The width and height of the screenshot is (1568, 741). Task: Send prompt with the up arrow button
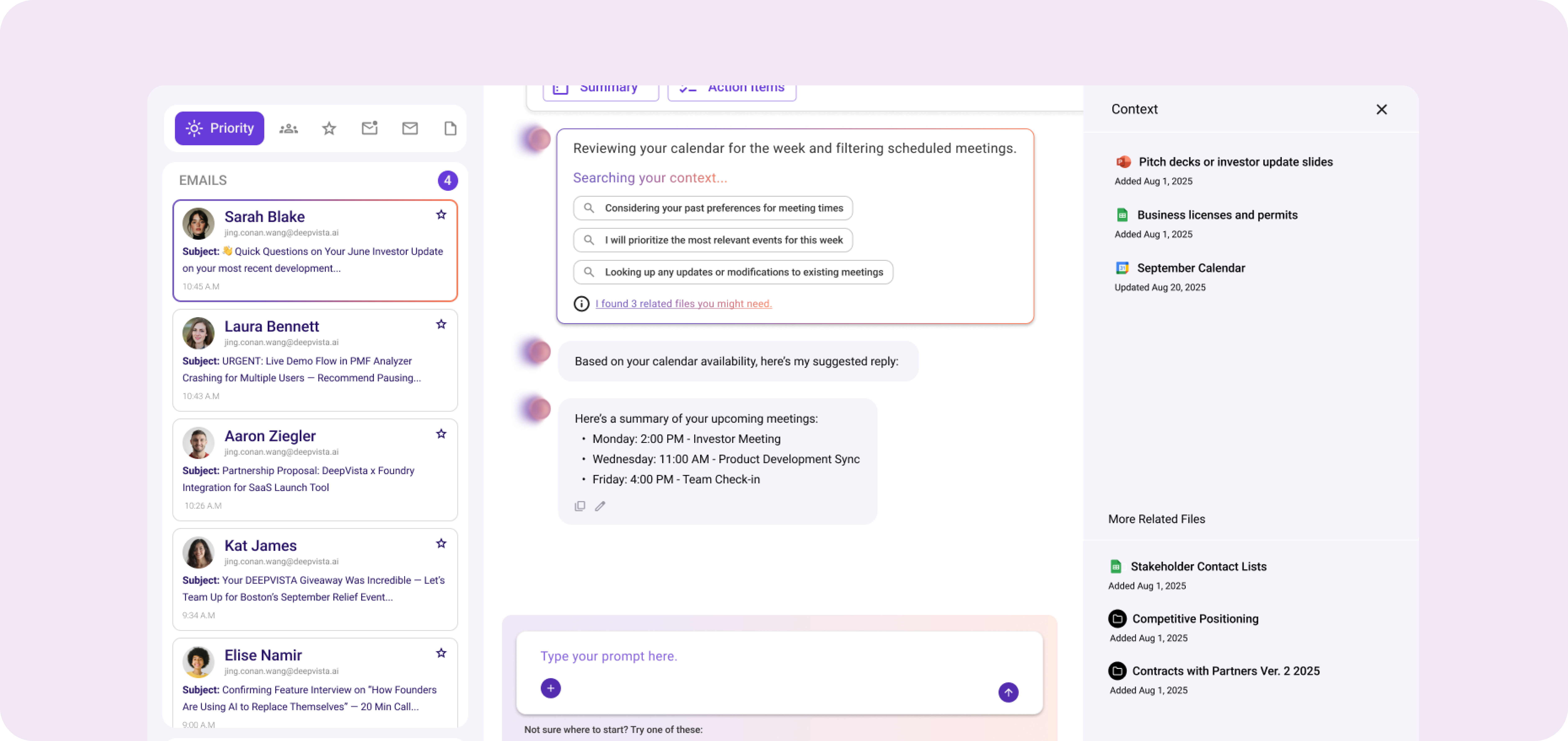(1008, 692)
